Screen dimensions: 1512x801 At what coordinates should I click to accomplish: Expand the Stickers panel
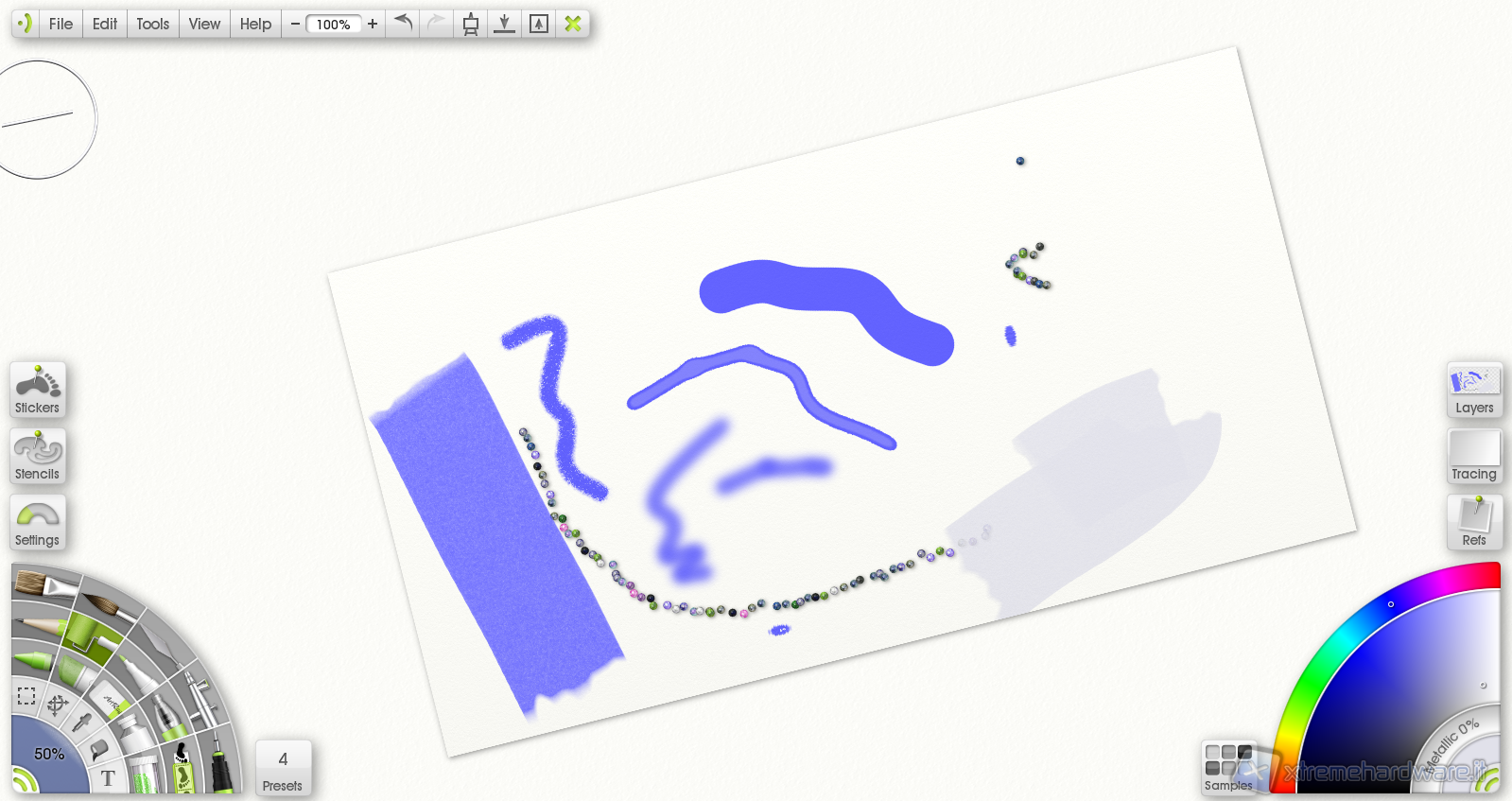pos(38,390)
